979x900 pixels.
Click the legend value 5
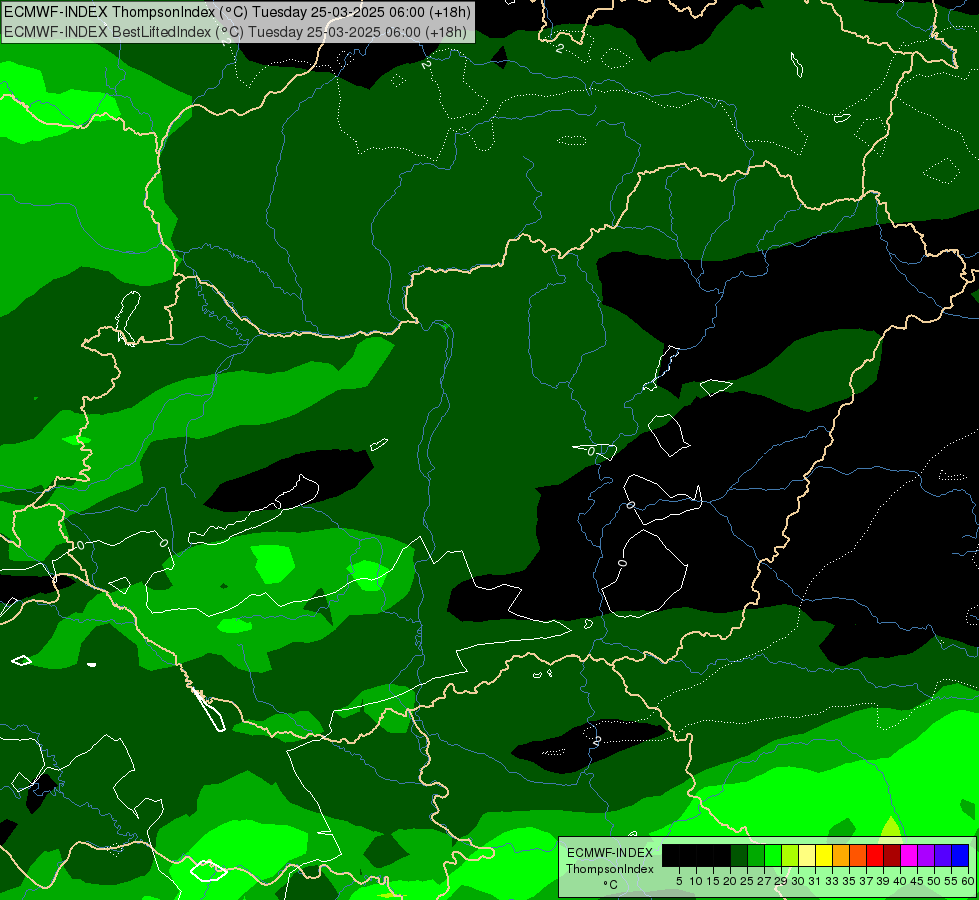[x=679, y=881]
